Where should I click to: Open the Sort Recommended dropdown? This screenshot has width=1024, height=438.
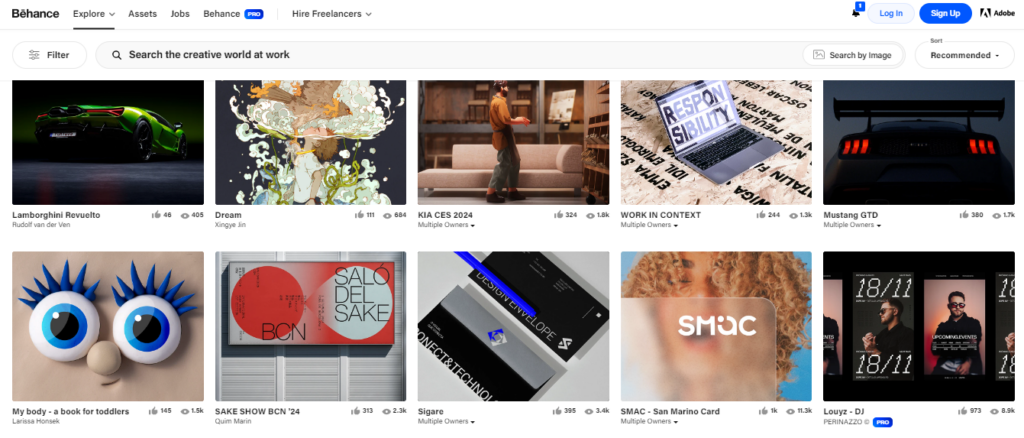click(965, 55)
